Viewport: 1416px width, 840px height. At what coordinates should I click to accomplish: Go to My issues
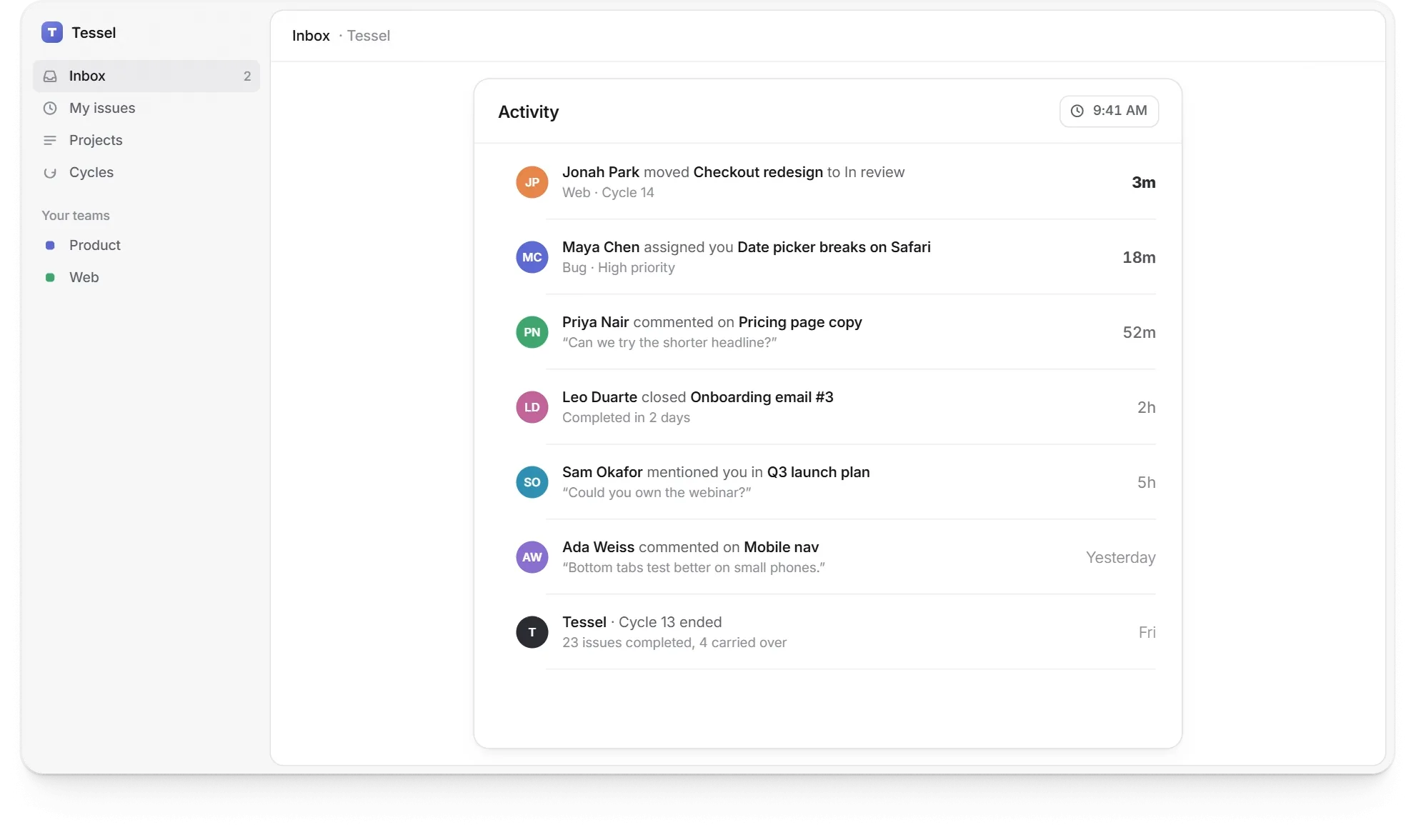pyautogui.click(x=146, y=108)
